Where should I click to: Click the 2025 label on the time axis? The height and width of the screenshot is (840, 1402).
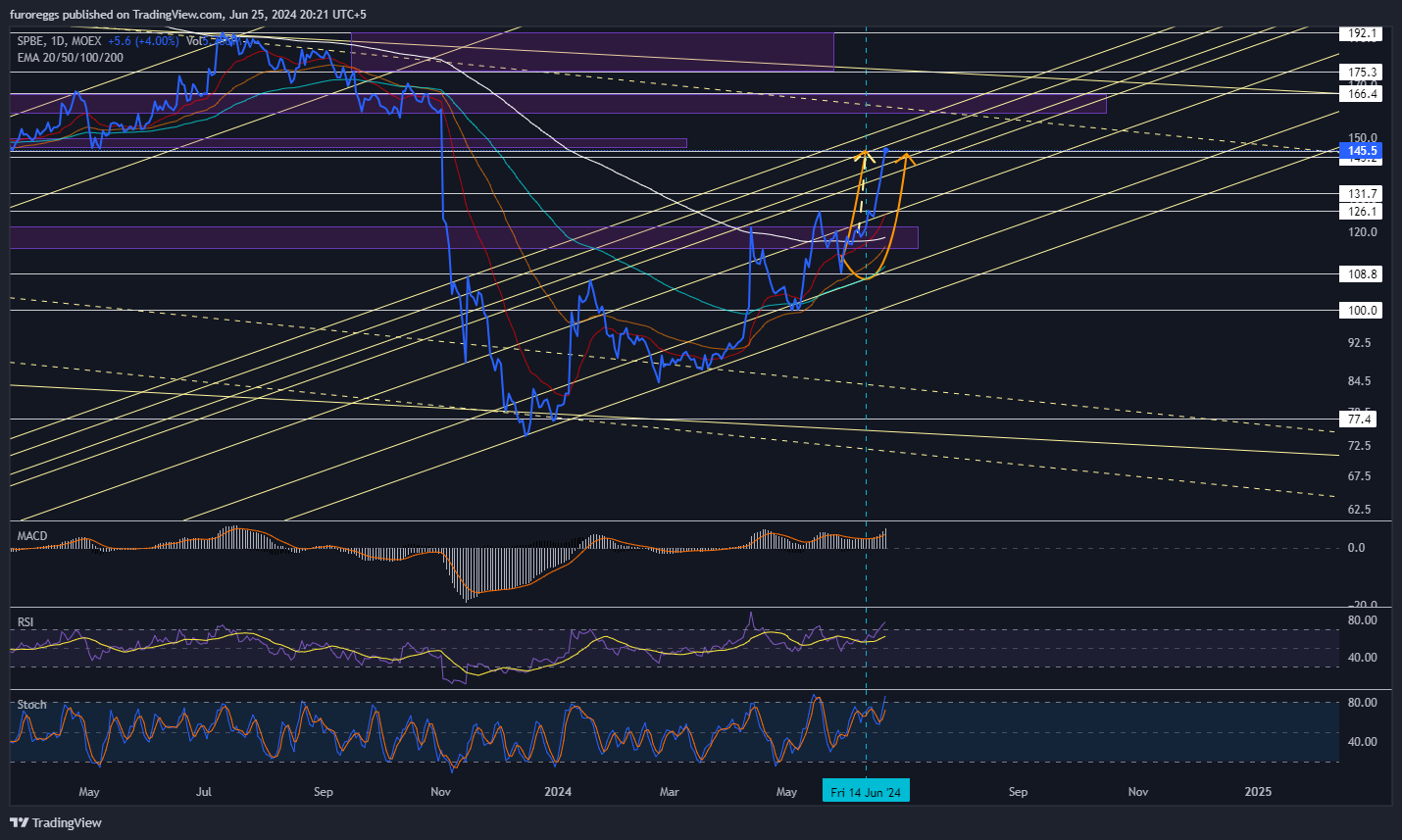coord(1258,792)
